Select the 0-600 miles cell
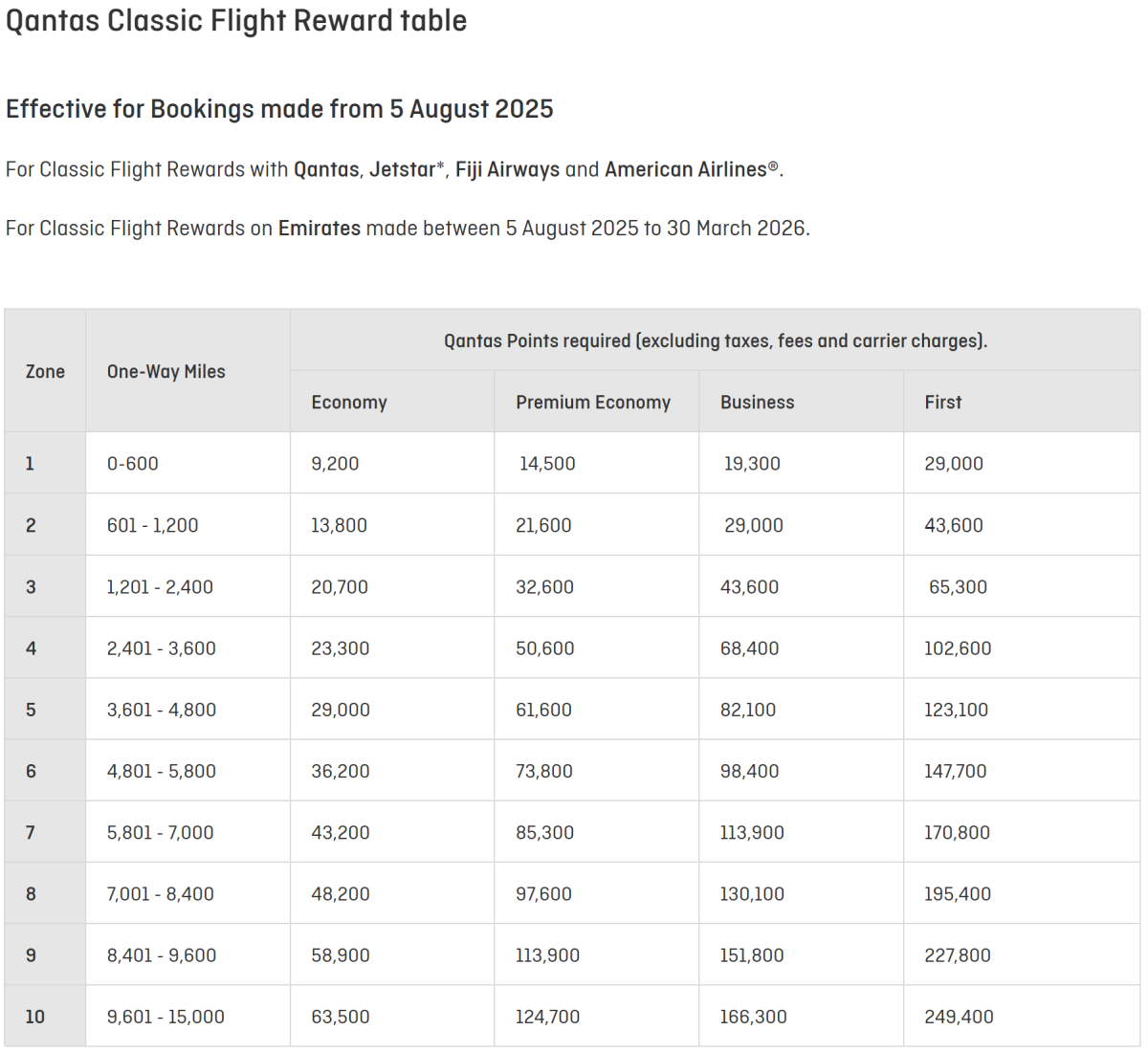The image size is (1148, 1052). [x=133, y=464]
